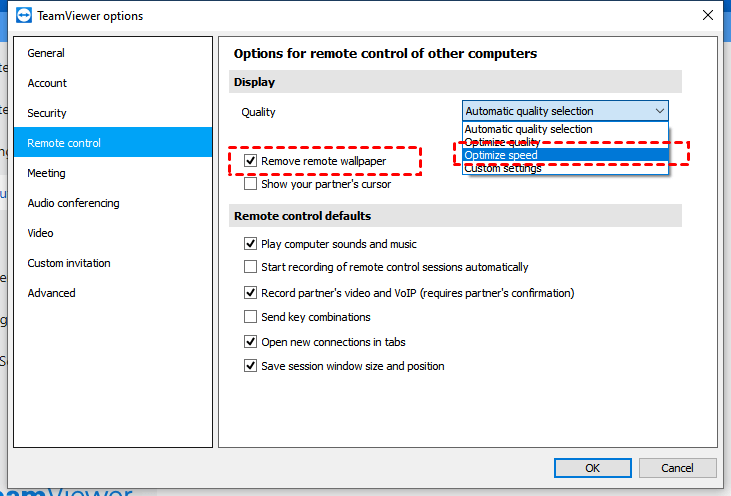The width and height of the screenshot is (731, 496).
Task: Enable automatic recording of remote control sessions
Action: 251,267
